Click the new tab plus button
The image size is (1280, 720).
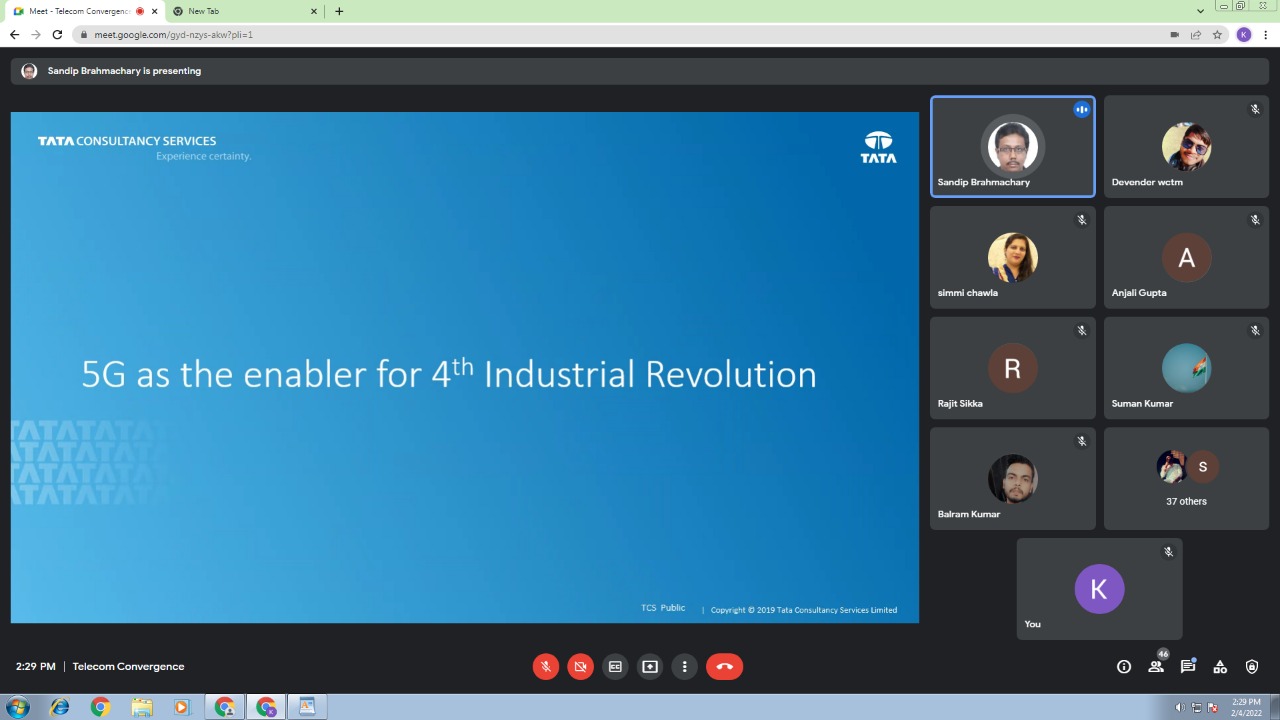[339, 11]
